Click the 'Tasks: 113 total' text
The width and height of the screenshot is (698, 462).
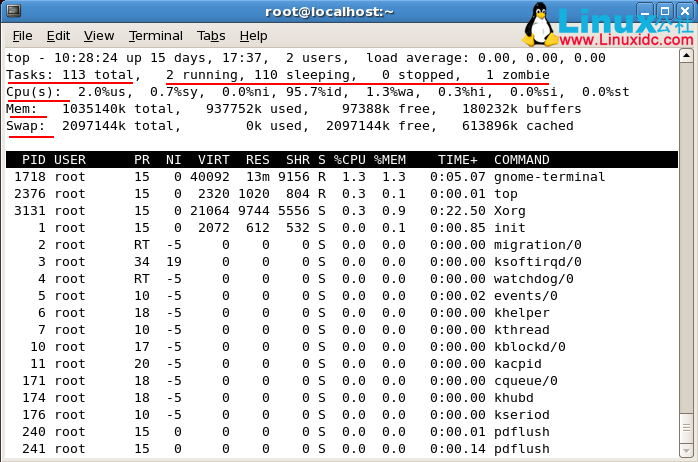[x=69, y=75]
